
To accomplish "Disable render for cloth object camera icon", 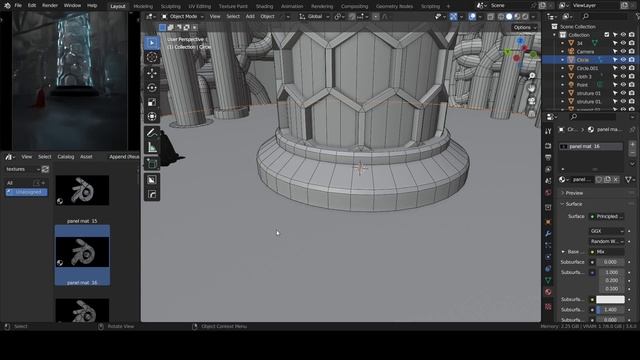I will (632, 76).
